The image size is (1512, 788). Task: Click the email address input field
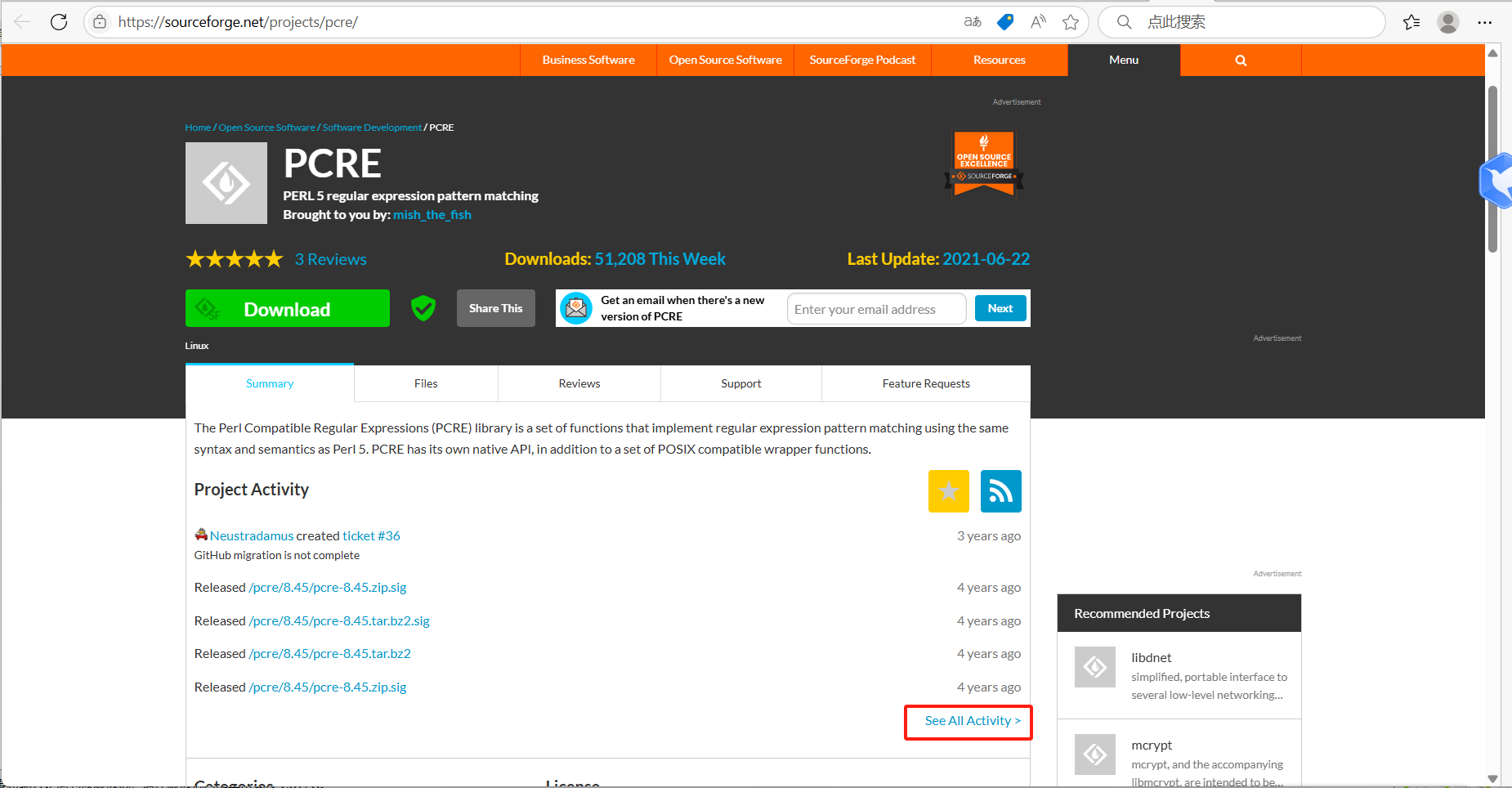click(877, 309)
